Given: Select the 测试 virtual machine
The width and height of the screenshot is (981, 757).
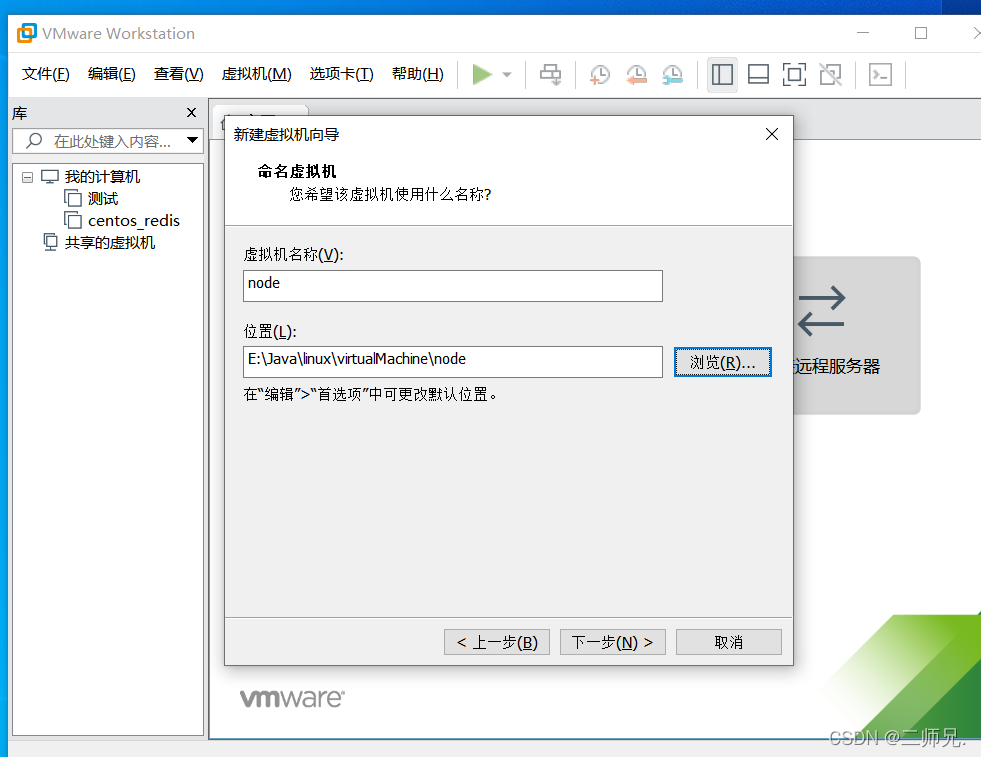Looking at the screenshot, I should click(102, 198).
